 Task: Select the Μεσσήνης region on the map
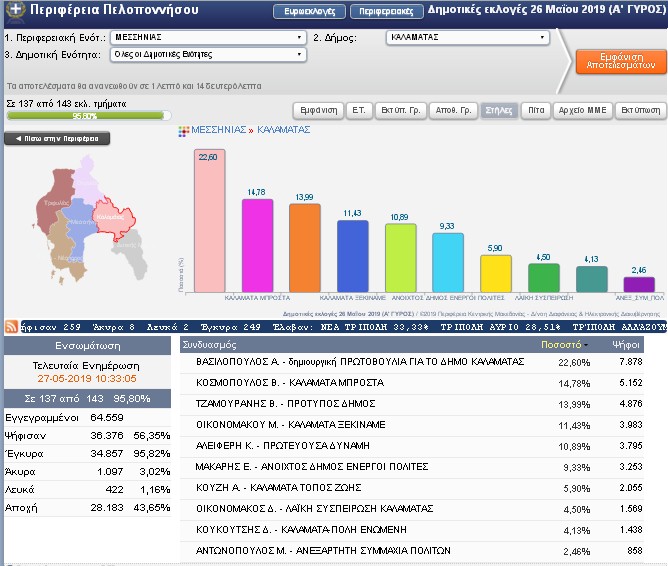pyautogui.click(x=80, y=224)
